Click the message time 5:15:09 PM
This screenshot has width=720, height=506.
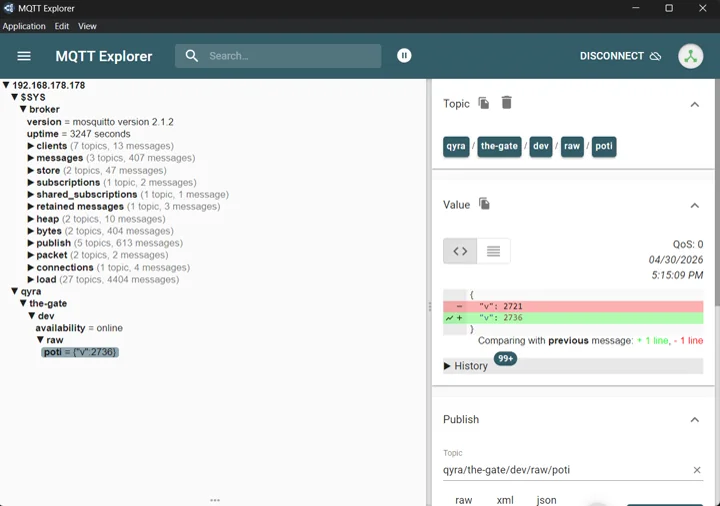point(677,275)
